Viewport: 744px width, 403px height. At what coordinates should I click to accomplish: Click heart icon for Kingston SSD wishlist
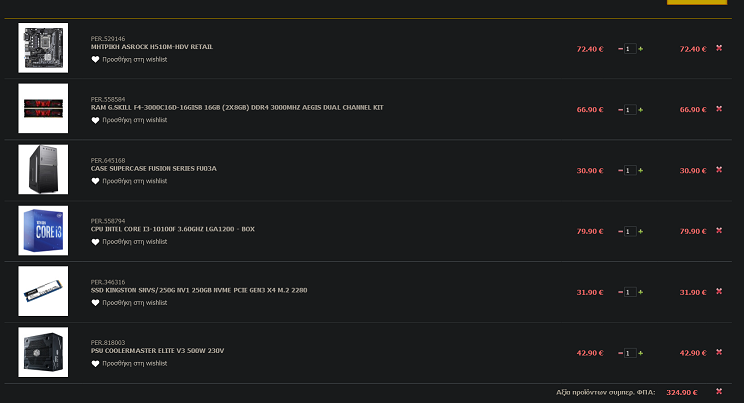coord(95,302)
